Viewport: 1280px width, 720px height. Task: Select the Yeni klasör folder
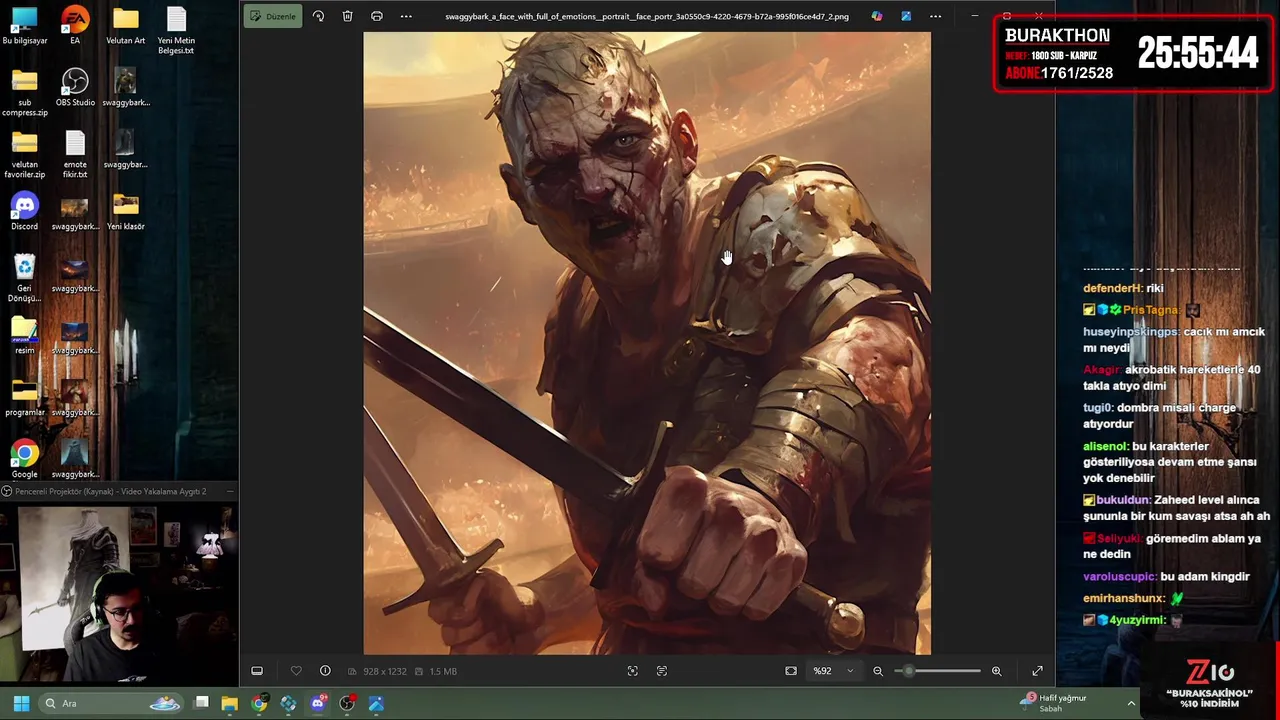click(125, 212)
